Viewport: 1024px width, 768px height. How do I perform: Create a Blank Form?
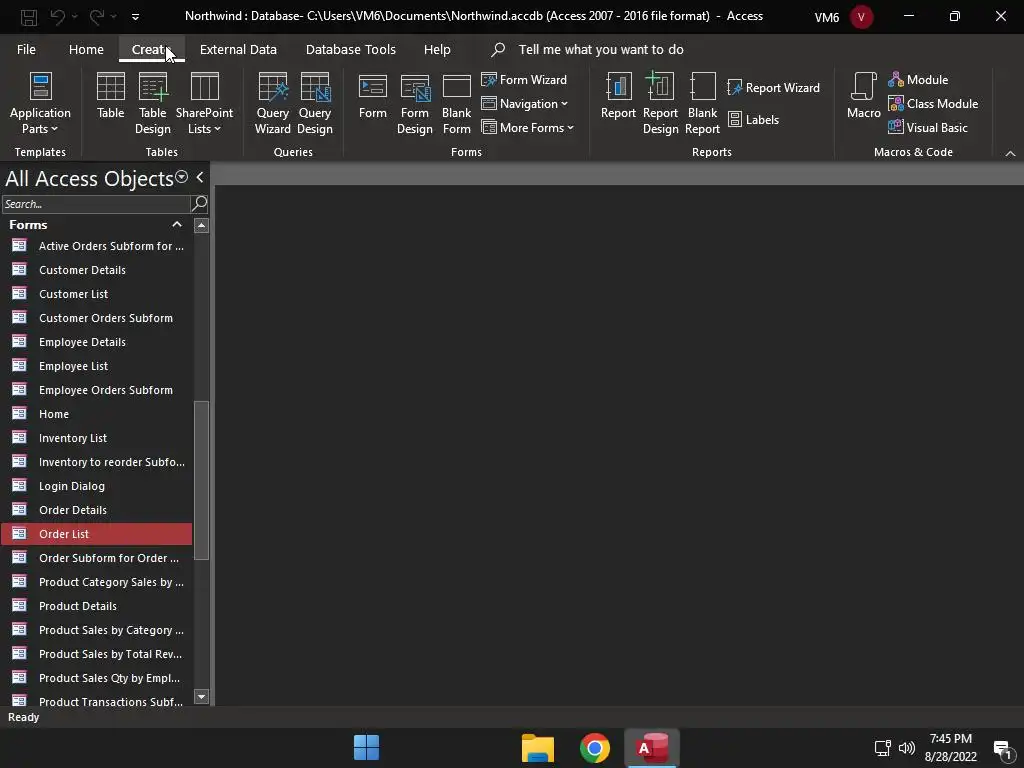coord(456,103)
